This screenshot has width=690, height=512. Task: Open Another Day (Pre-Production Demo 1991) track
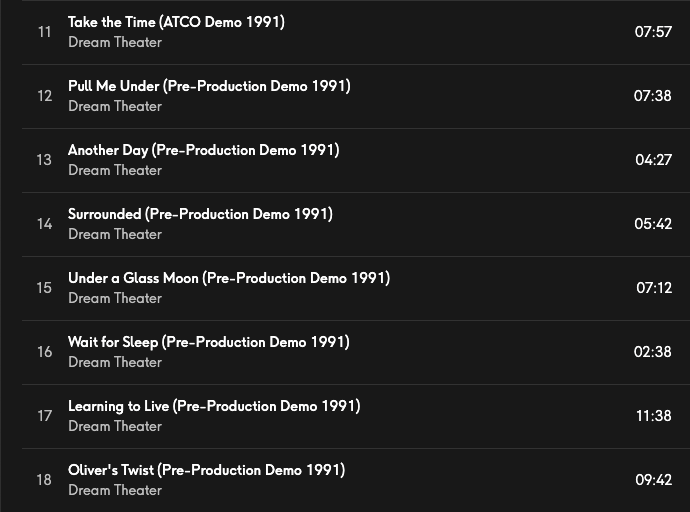coord(203,150)
